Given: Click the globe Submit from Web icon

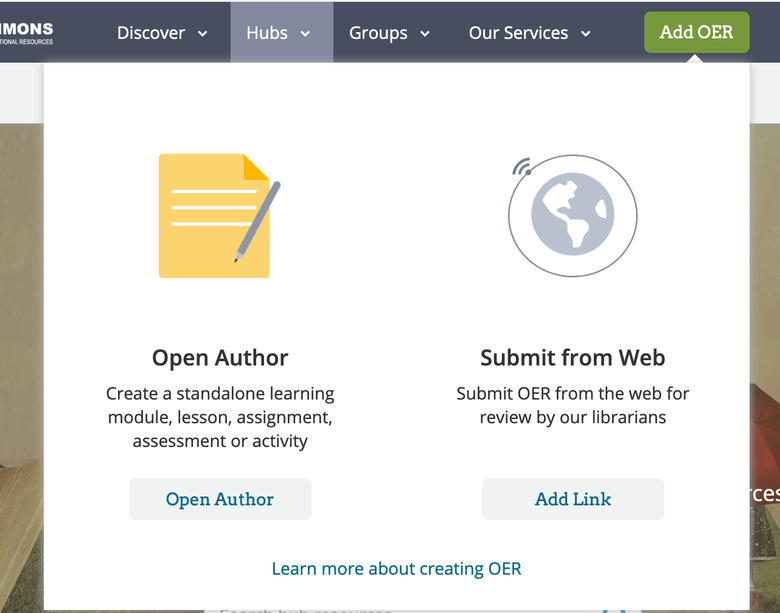Looking at the screenshot, I should tap(573, 215).
